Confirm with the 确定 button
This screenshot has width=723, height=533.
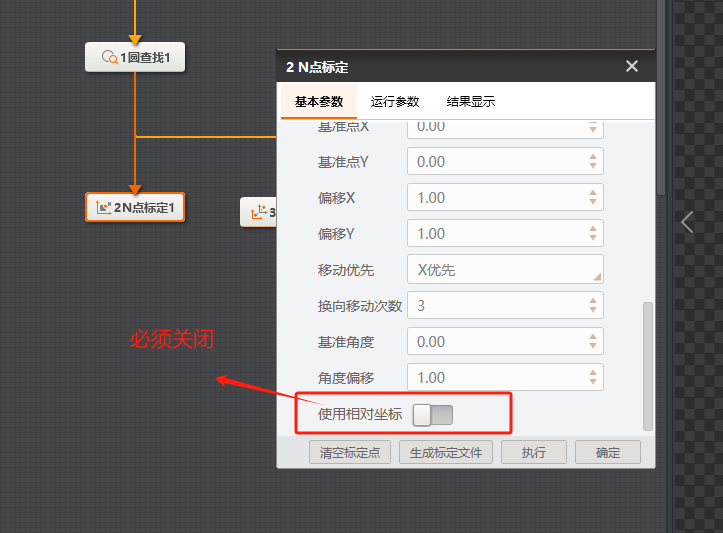(608, 452)
